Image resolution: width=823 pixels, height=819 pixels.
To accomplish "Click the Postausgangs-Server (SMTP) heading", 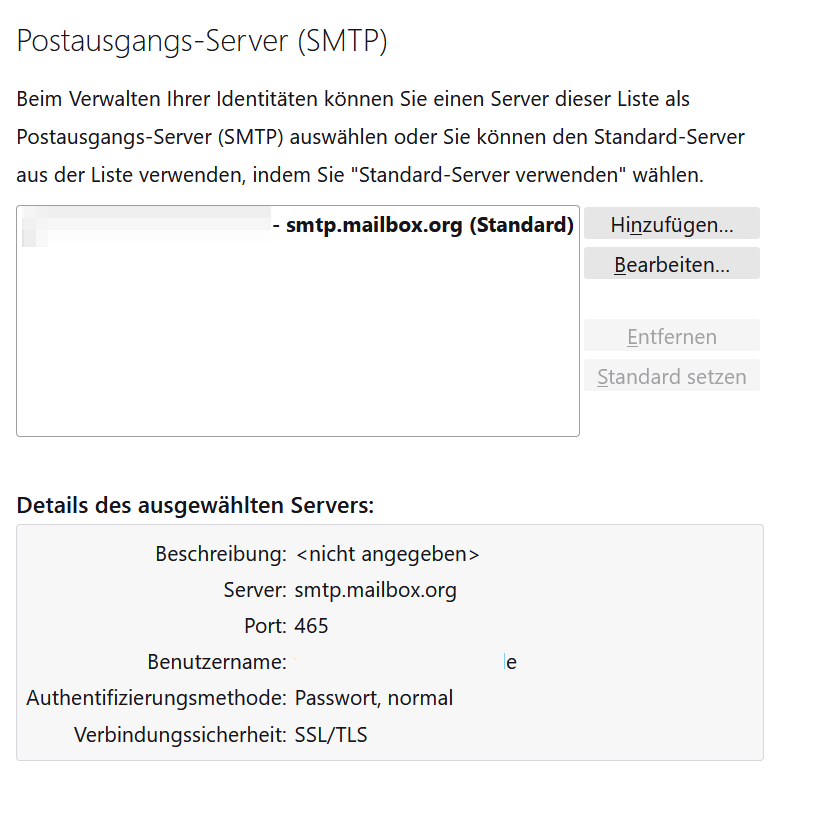I will 202,41.
